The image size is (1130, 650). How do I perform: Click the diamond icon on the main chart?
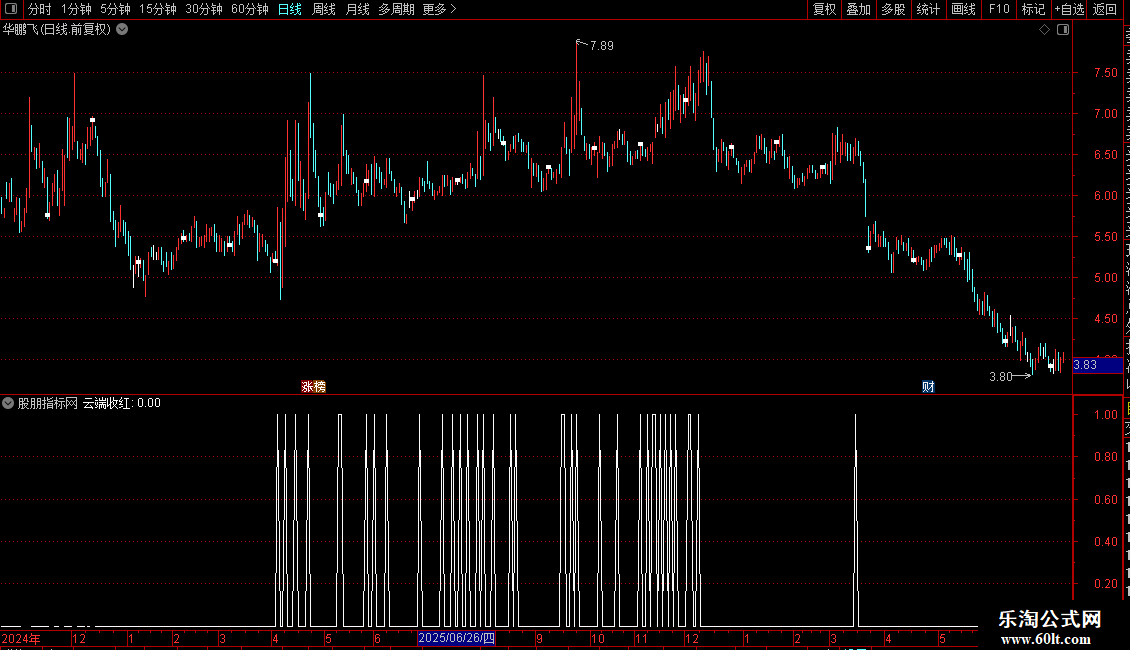coord(1044,29)
